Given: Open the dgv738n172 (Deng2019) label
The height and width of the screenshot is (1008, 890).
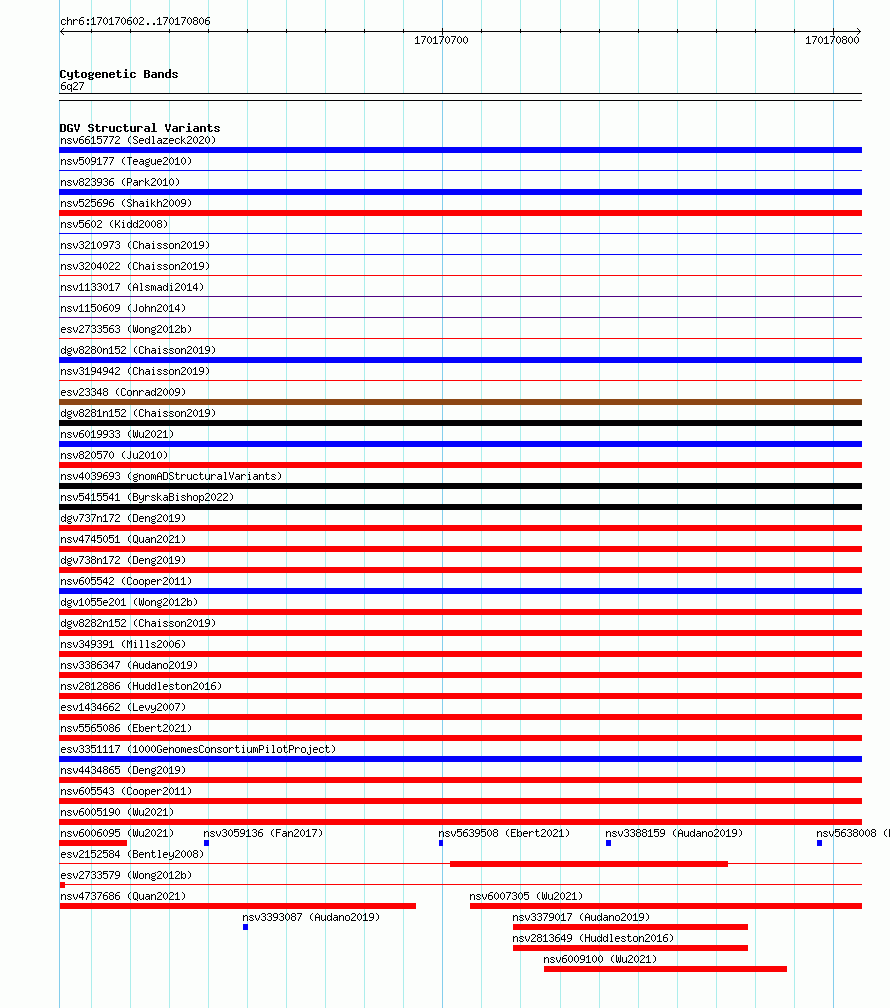Looking at the screenshot, I should coord(123,561).
